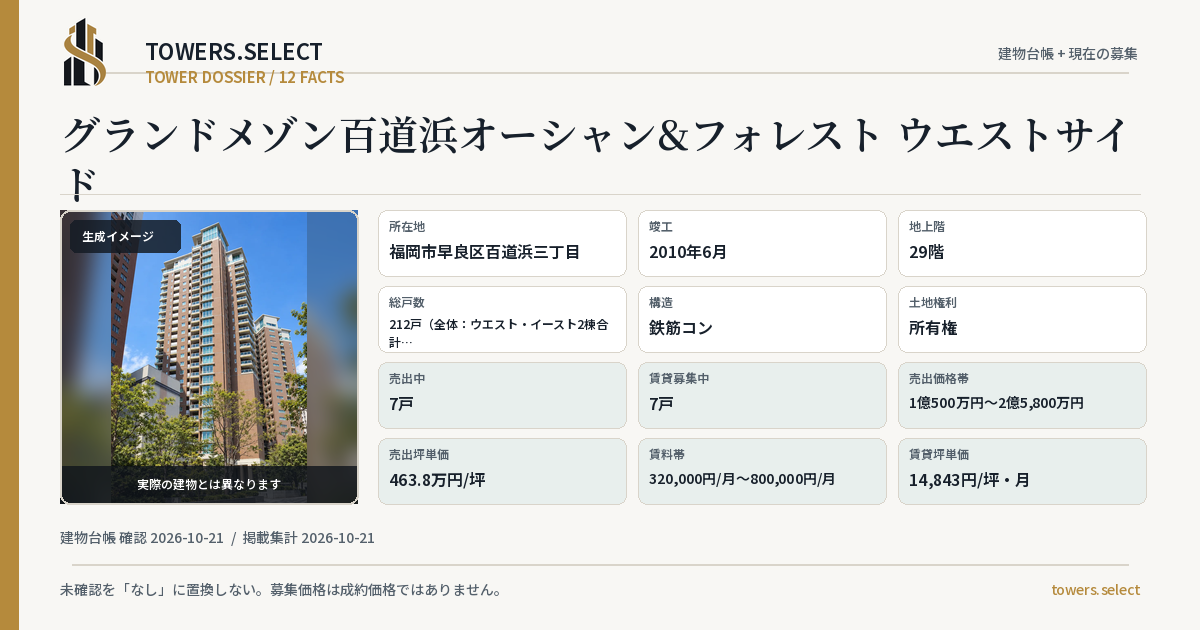The image size is (1200, 630).
Task: Open the 売出中 7戸 listing card
Action: (502, 395)
